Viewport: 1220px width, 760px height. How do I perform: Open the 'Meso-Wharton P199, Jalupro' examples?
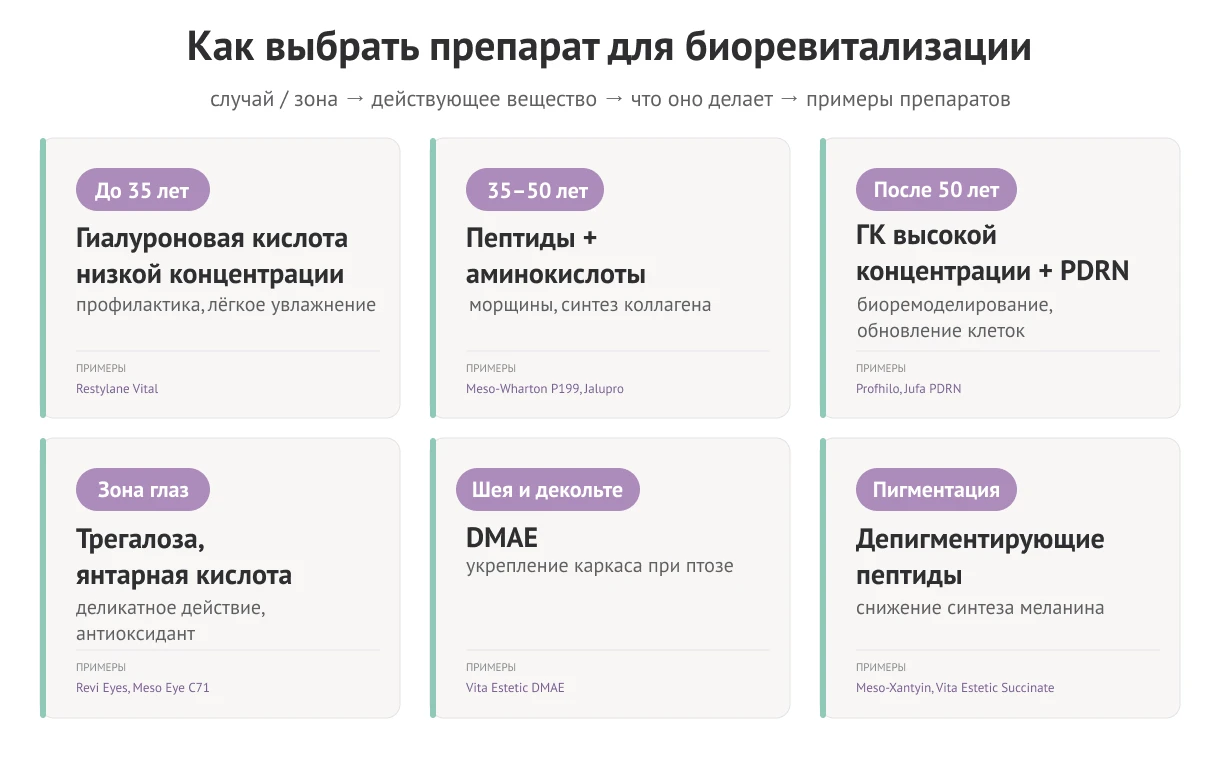tap(544, 388)
